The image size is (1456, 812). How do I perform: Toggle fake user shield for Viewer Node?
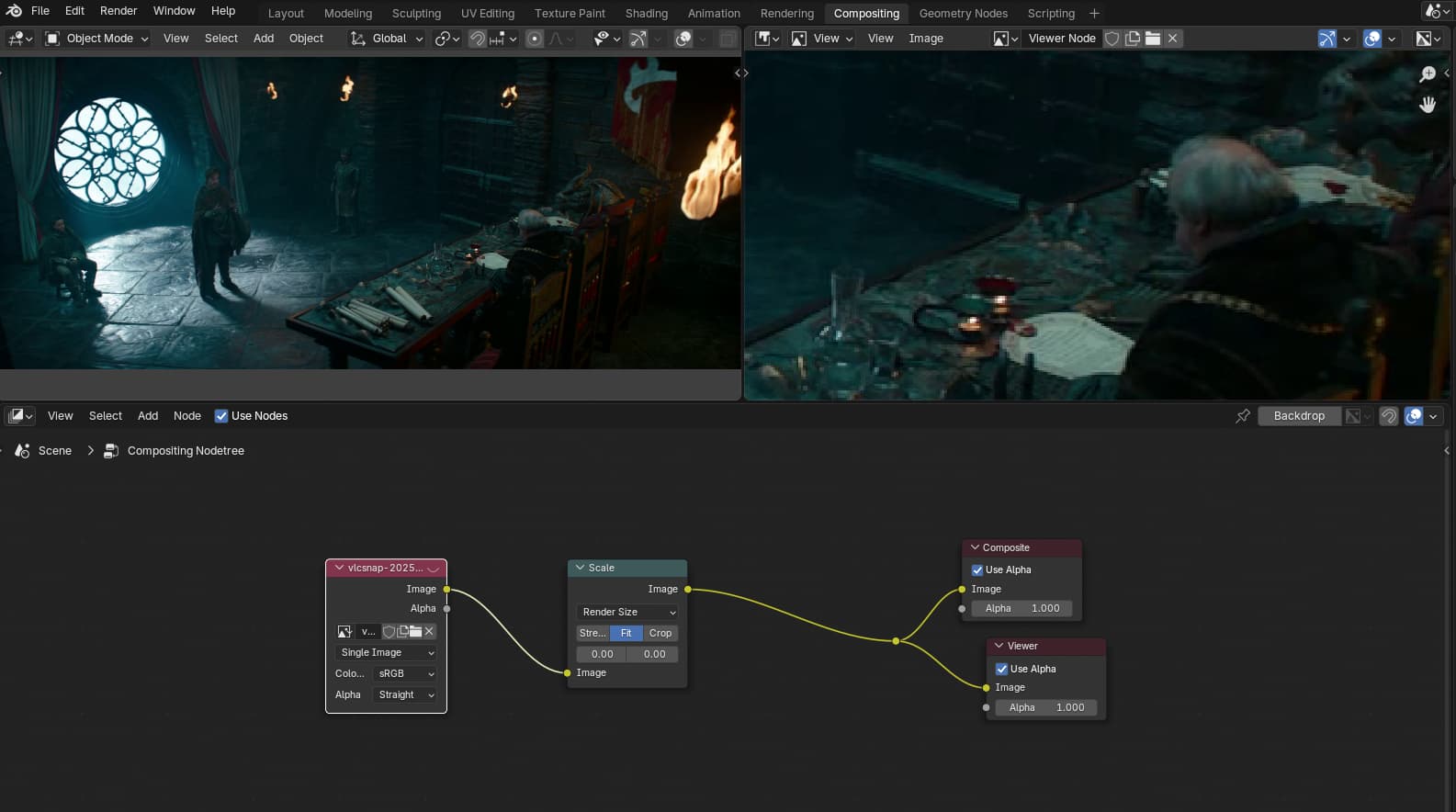[x=1112, y=39]
